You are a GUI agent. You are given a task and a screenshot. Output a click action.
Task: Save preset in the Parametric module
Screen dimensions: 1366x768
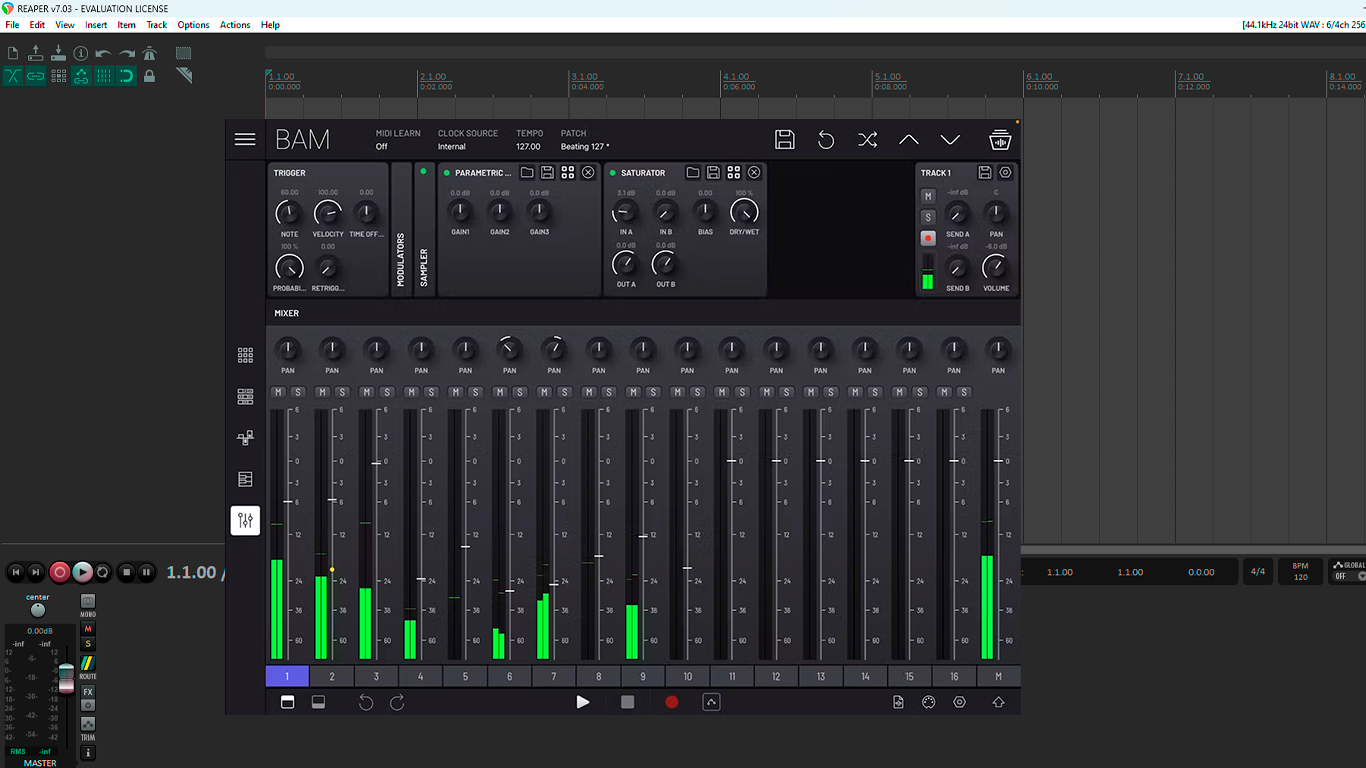tap(547, 173)
